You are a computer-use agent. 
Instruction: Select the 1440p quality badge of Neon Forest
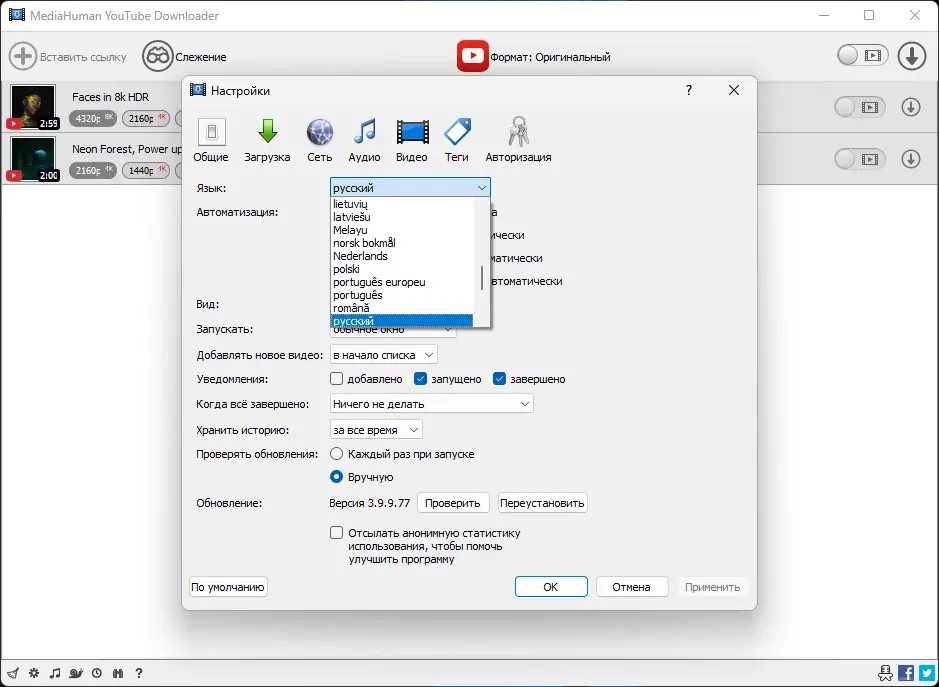tap(146, 171)
